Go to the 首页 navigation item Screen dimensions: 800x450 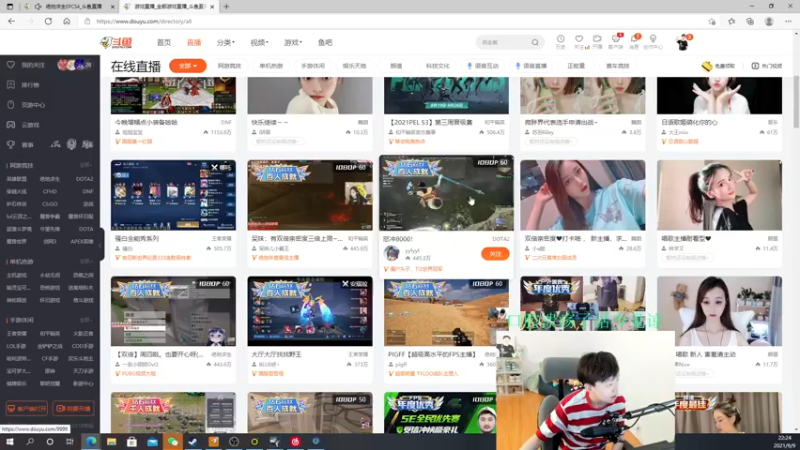pyautogui.click(x=164, y=42)
